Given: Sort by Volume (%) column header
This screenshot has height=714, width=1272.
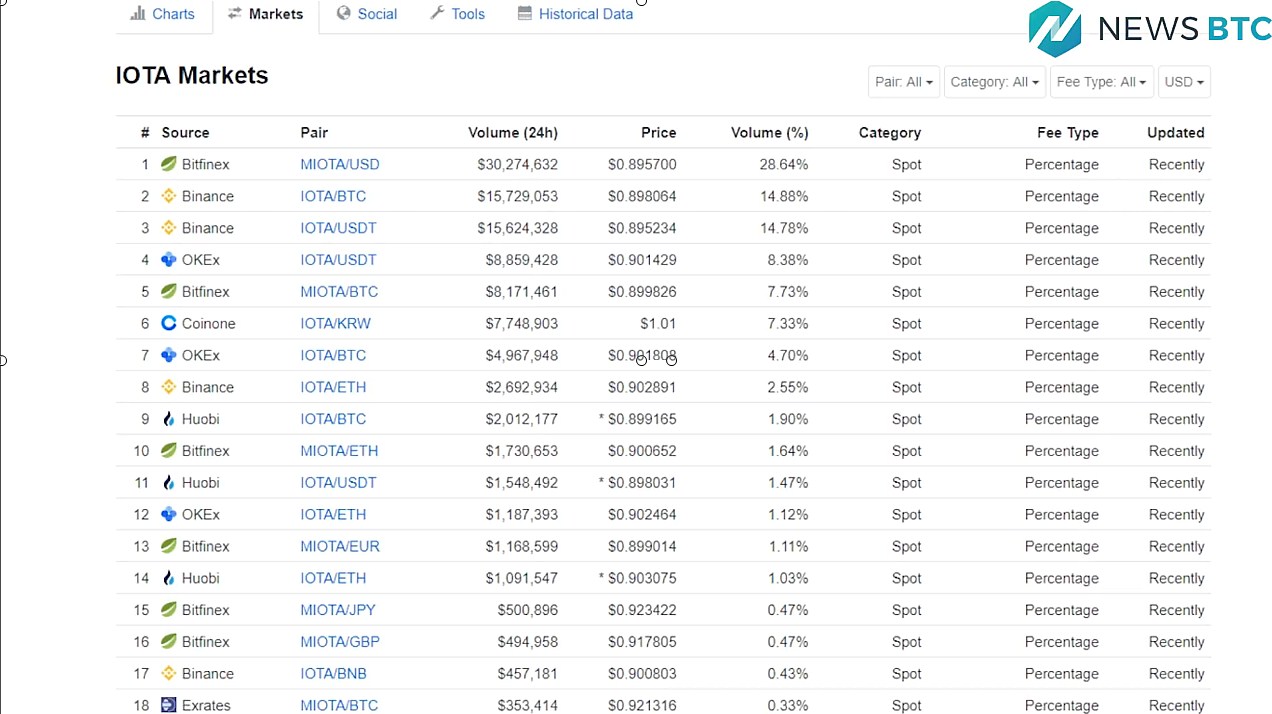Looking at the screenshot, I should click(769, 132).
